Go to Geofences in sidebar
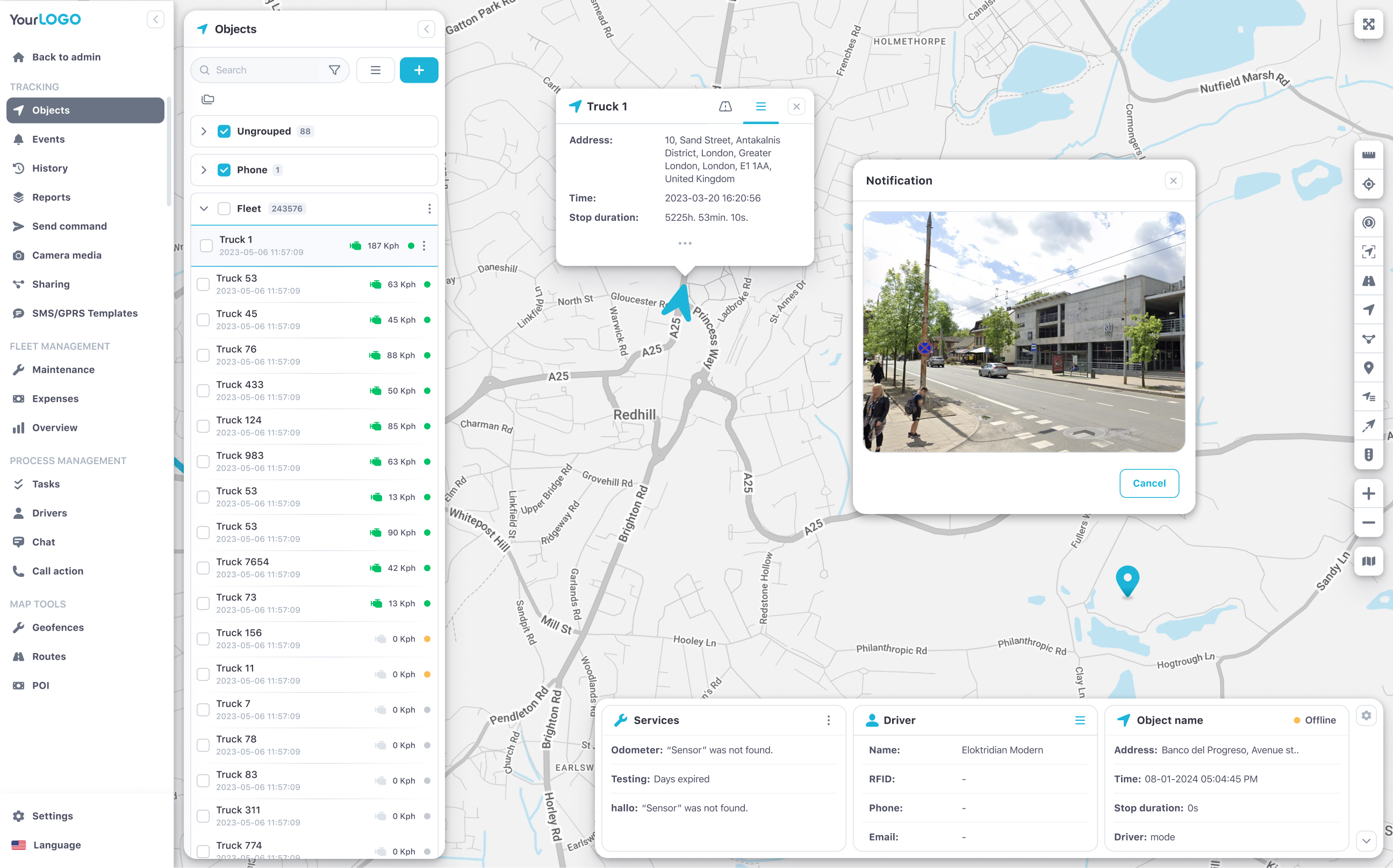 click(x=58, y=627)
